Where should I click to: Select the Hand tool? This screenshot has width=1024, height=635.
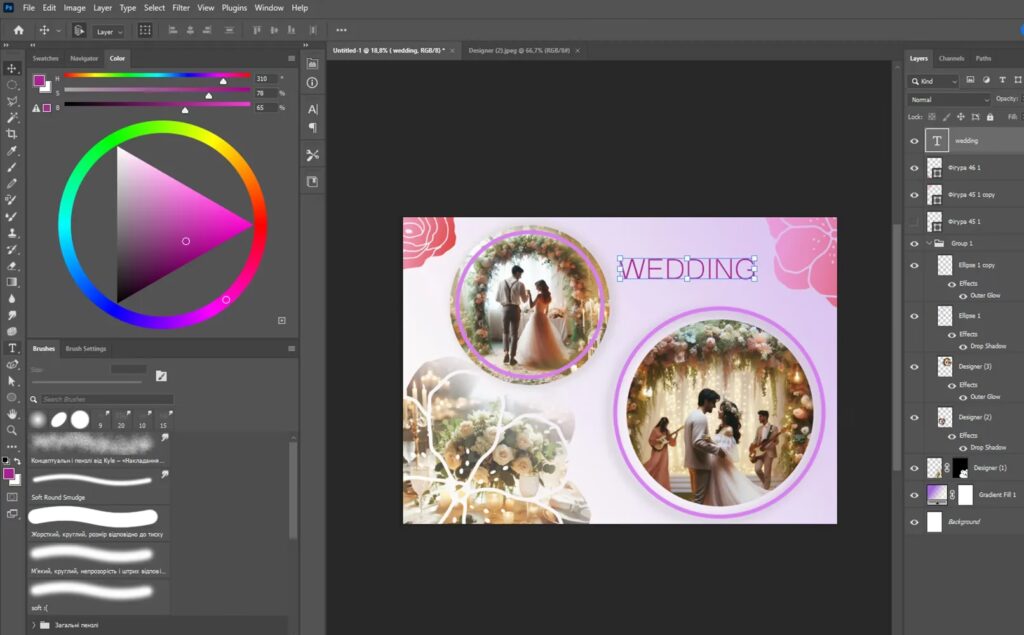coord(12,413)
